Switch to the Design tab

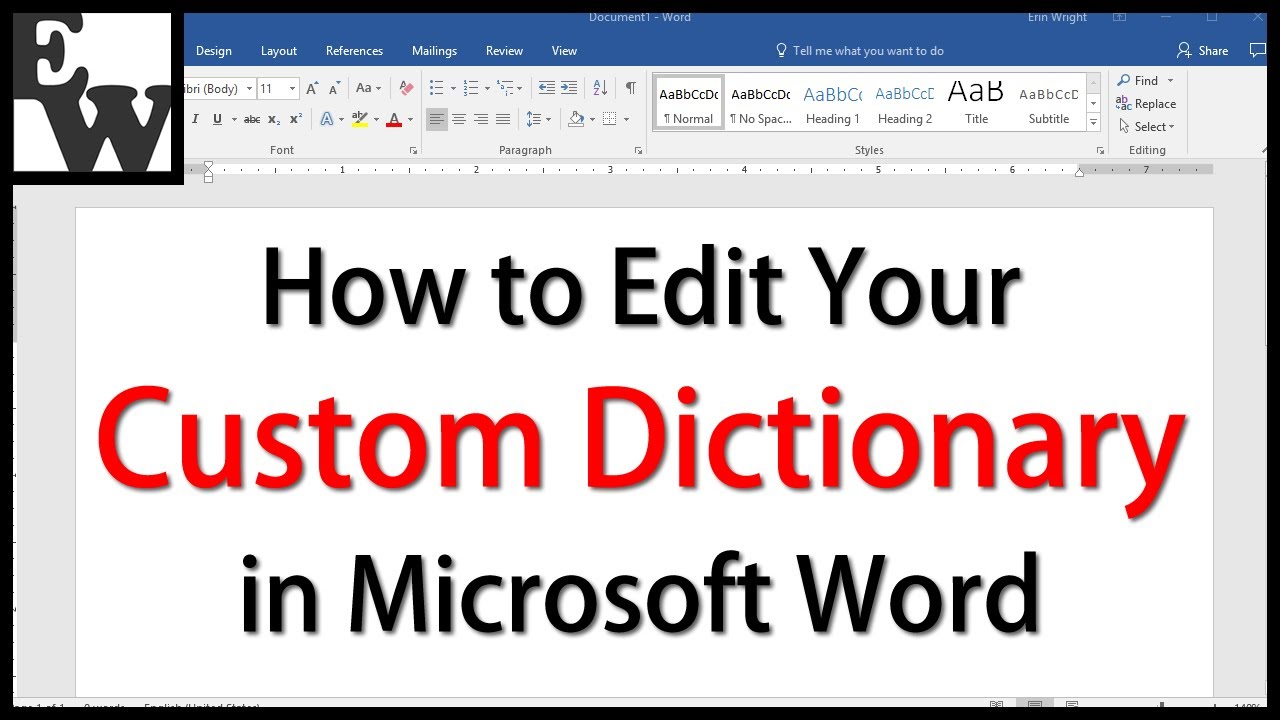(214, 51)
